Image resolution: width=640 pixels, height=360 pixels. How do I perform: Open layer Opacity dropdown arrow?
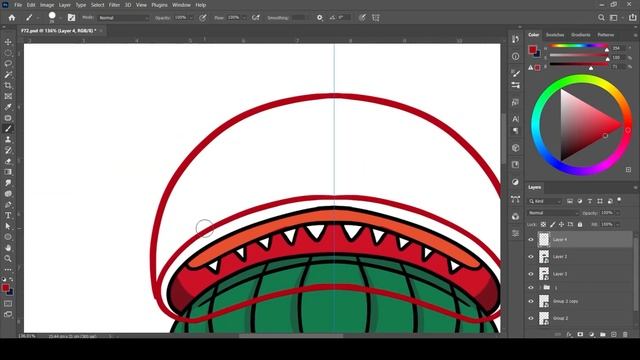(x=617, y=213)
